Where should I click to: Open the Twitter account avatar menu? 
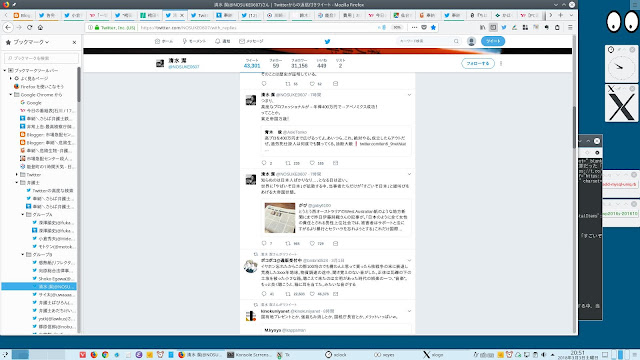click(x=471, y=41)
